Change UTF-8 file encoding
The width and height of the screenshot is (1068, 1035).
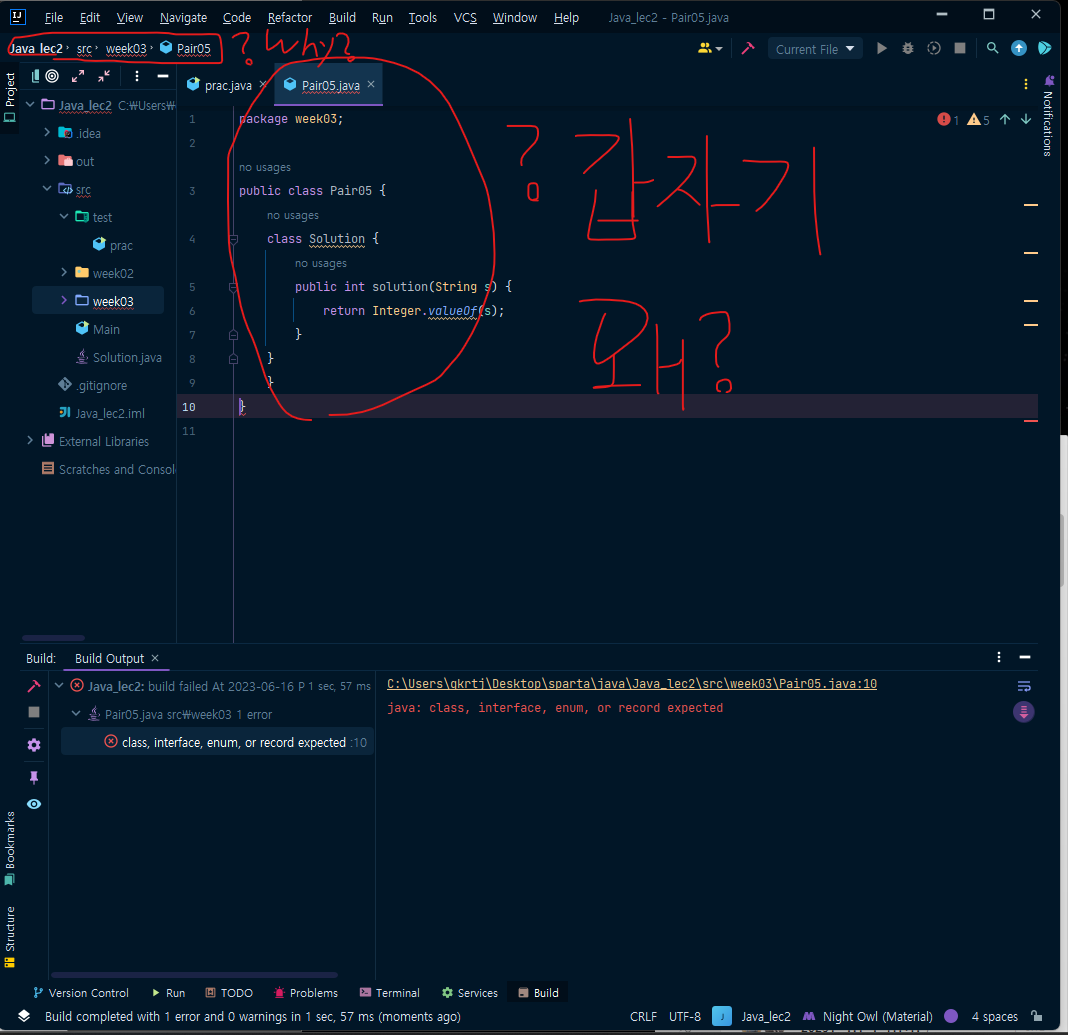pos(685,1017)
